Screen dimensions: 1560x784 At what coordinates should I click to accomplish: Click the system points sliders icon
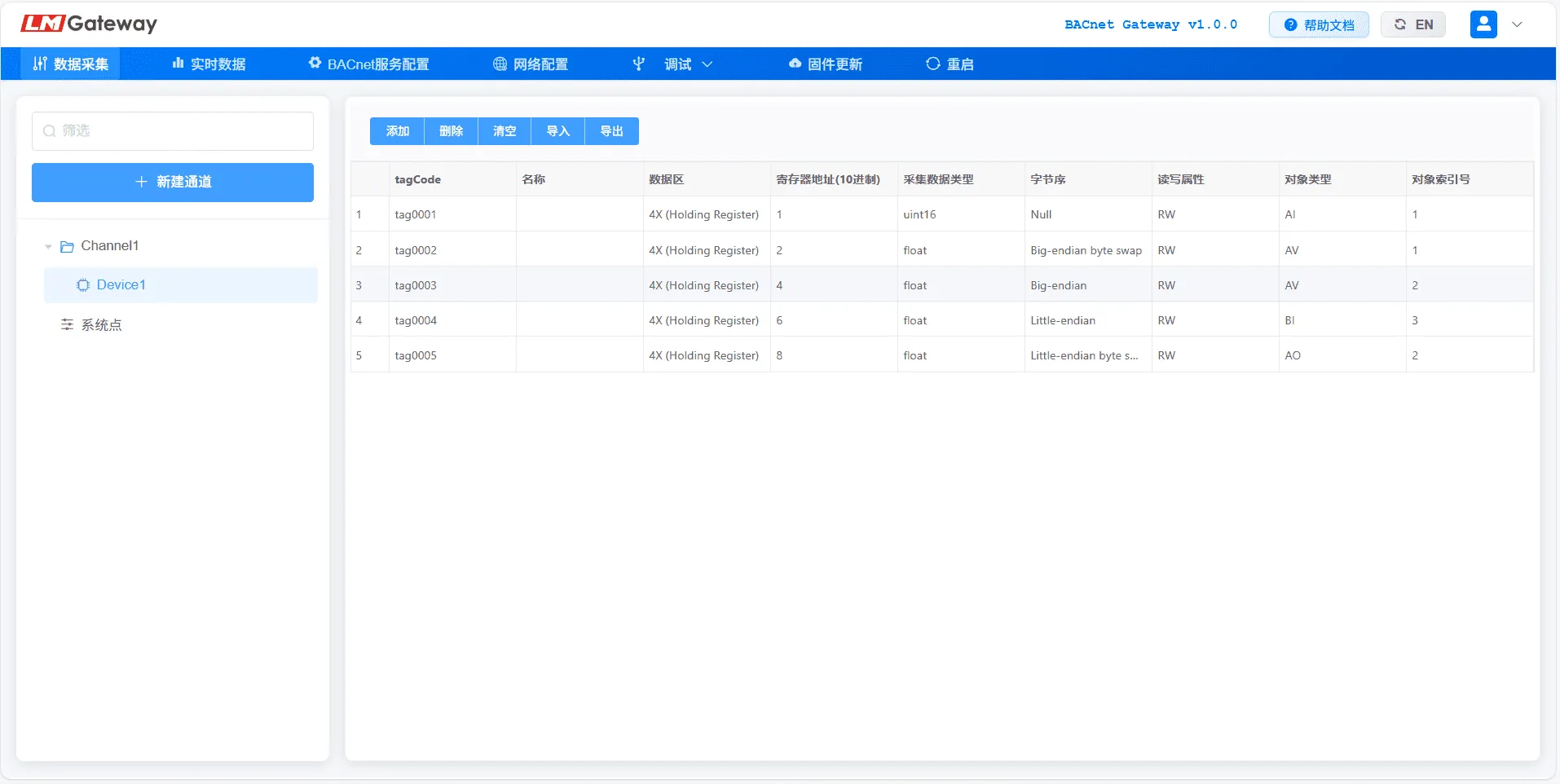(67, 325)
